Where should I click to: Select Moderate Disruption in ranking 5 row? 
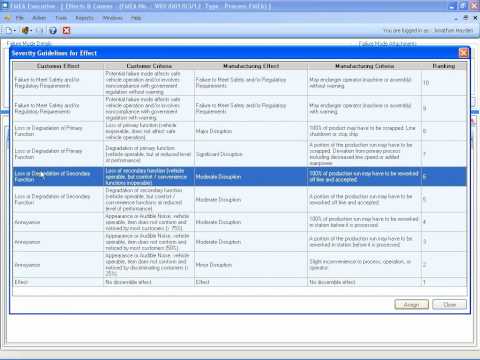coord(251,200)
